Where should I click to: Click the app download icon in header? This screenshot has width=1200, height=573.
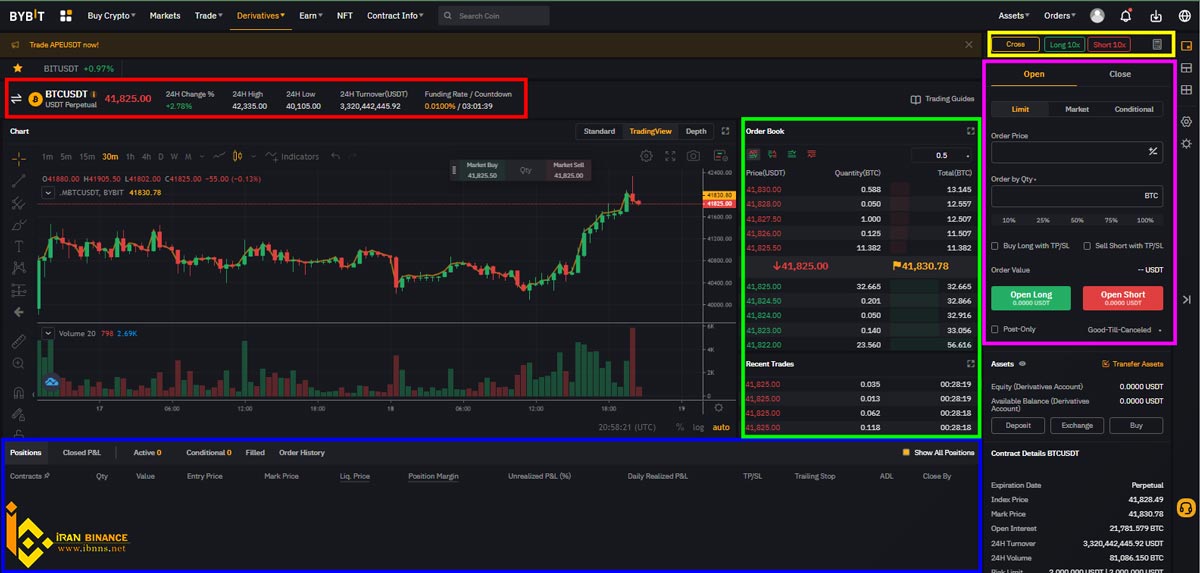1156,16
